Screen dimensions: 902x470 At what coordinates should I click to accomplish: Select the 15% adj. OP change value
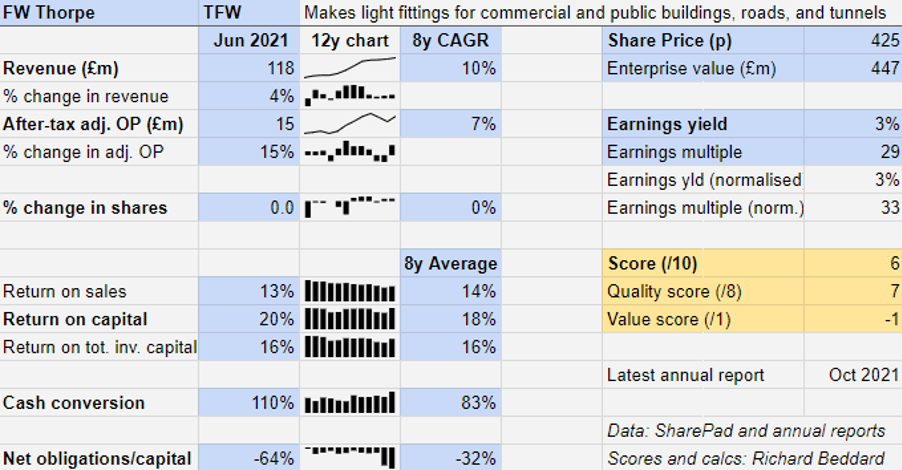coord(249,152)
